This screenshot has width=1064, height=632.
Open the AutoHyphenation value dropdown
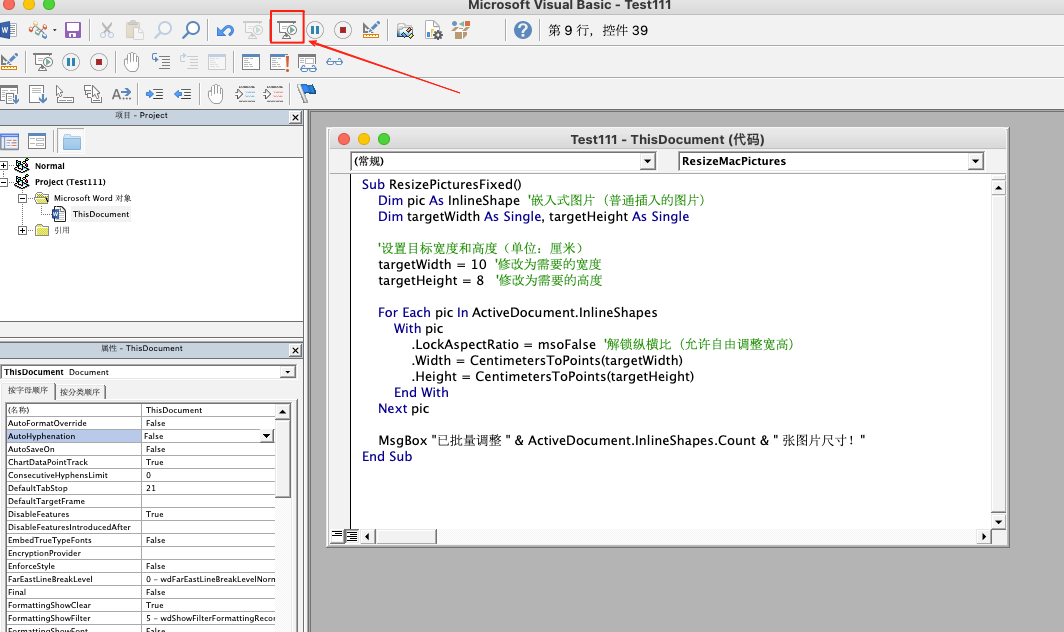[x=267, y=436]
